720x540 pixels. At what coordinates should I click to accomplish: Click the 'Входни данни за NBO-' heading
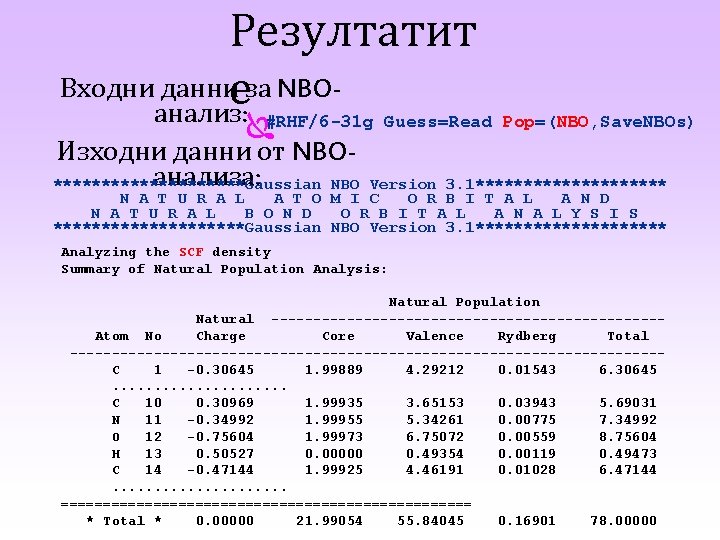click(x=200, y=88)
